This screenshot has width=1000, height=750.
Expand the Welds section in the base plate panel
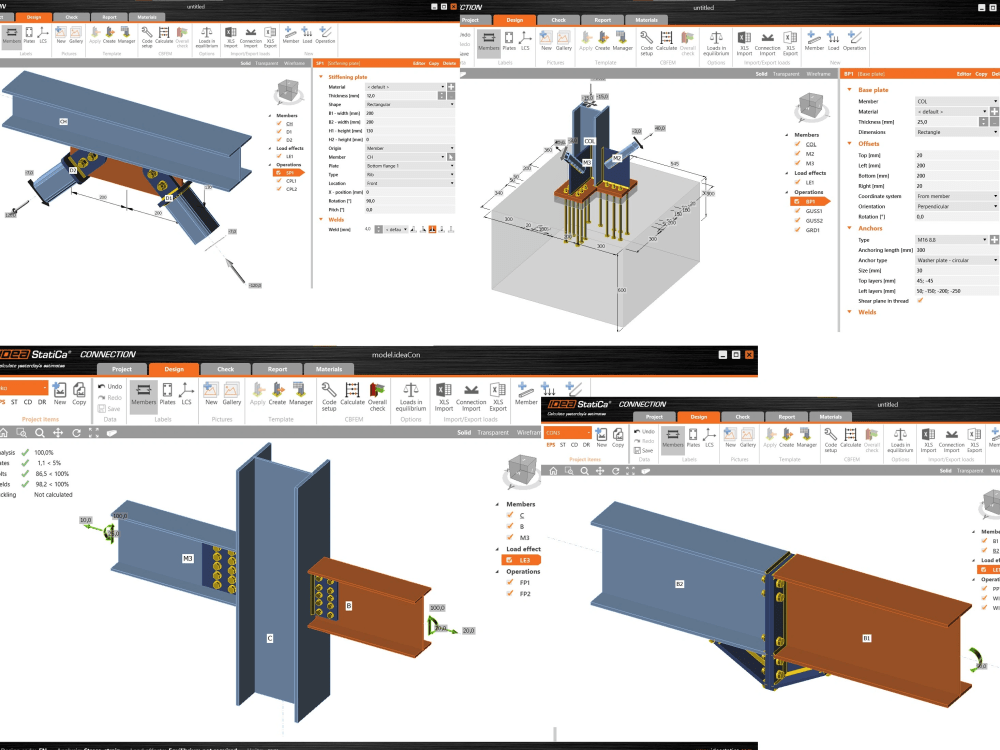[849, 312]
